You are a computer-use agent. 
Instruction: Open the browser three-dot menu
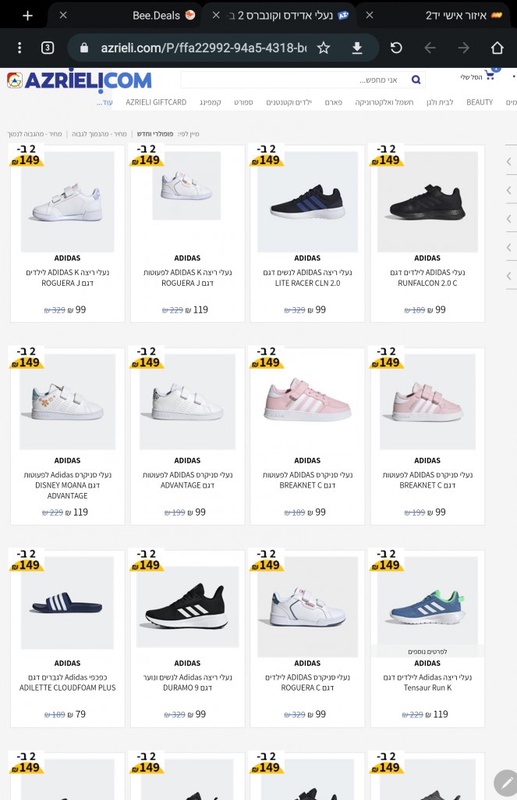point(19,48)
